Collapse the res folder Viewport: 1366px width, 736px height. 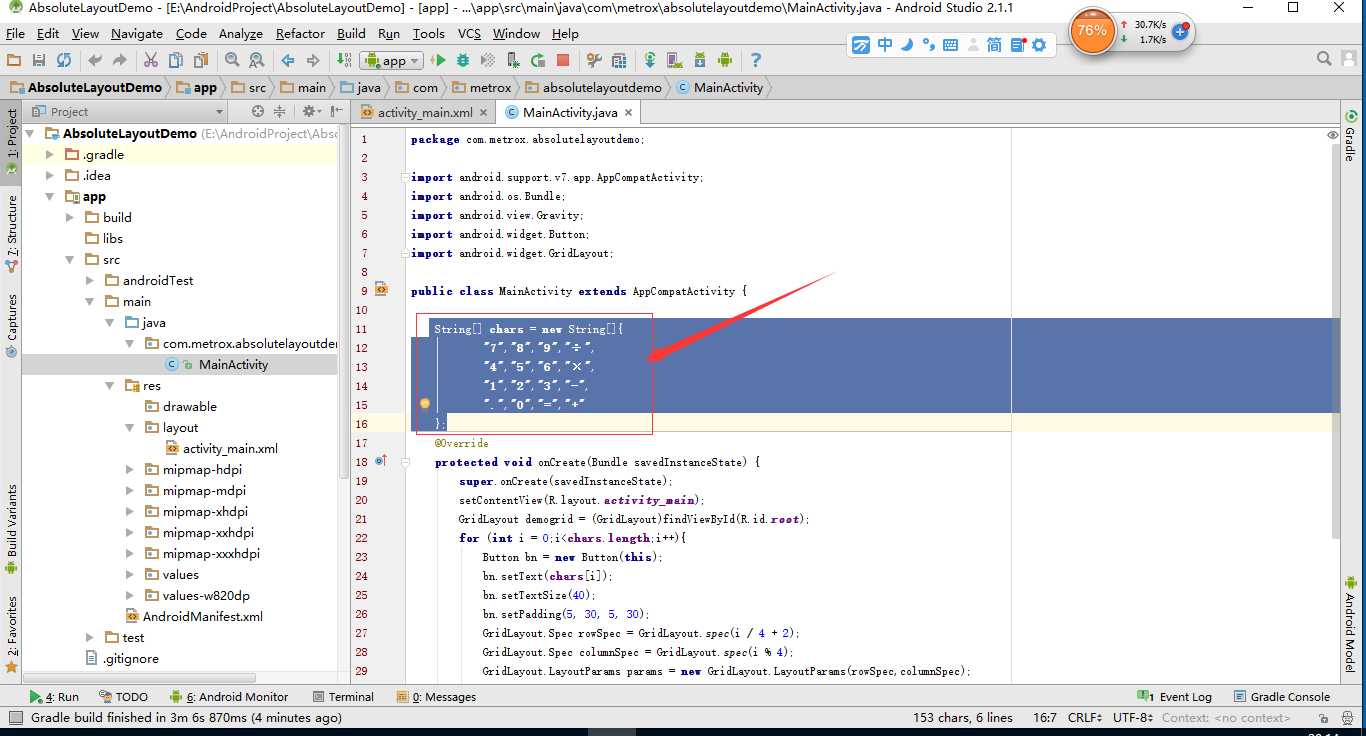[x=110, y=386]
